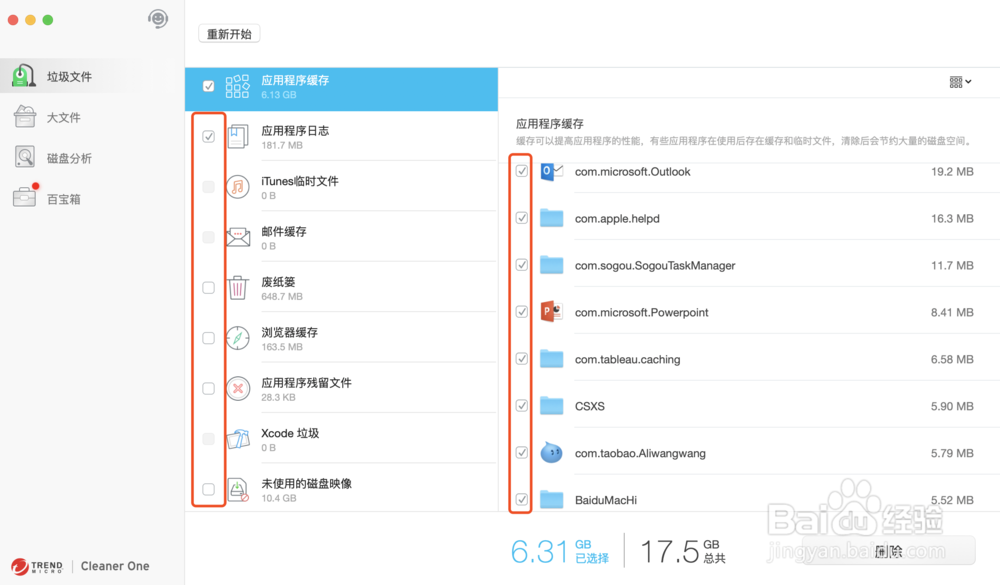The width and height of the screenshot is (1000, 585).
Task: Open the feedback smiley icon
Action: click(158, 19)
